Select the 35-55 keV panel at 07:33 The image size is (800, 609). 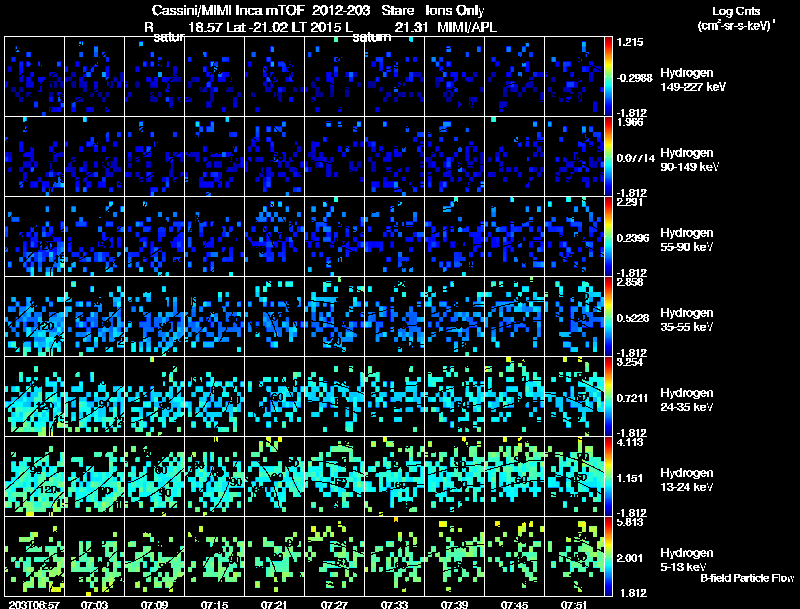(394, 316)
